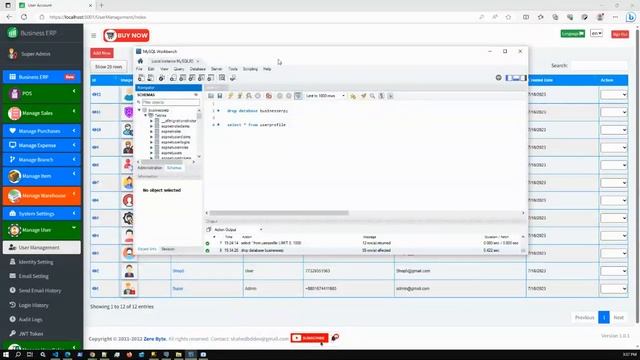Viewport: 640px width, 360px height.
Task: Click the BUY NOW button
Action: coord(126,36)
